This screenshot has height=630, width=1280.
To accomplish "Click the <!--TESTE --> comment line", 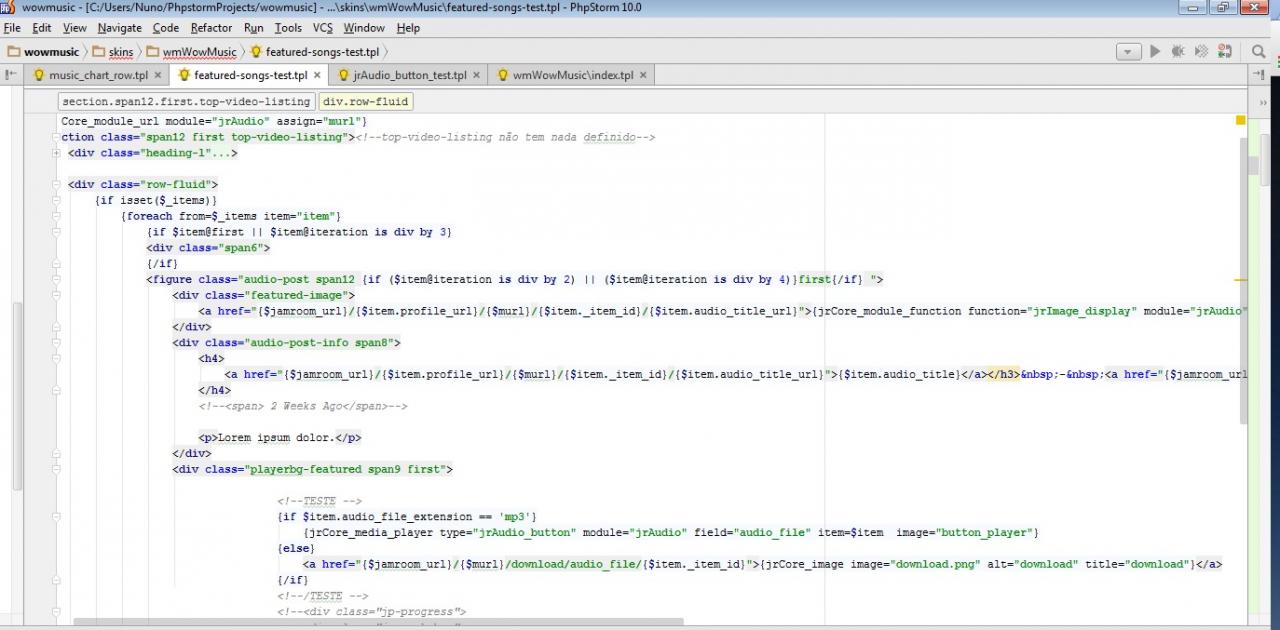I will (319, 501).
